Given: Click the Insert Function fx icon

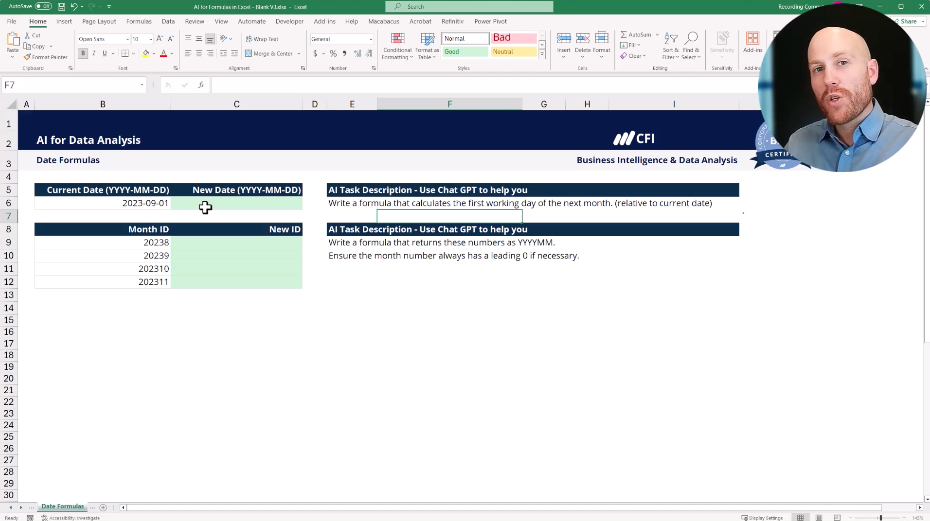Looking at the screenshot, I should (x=201, y=85).
